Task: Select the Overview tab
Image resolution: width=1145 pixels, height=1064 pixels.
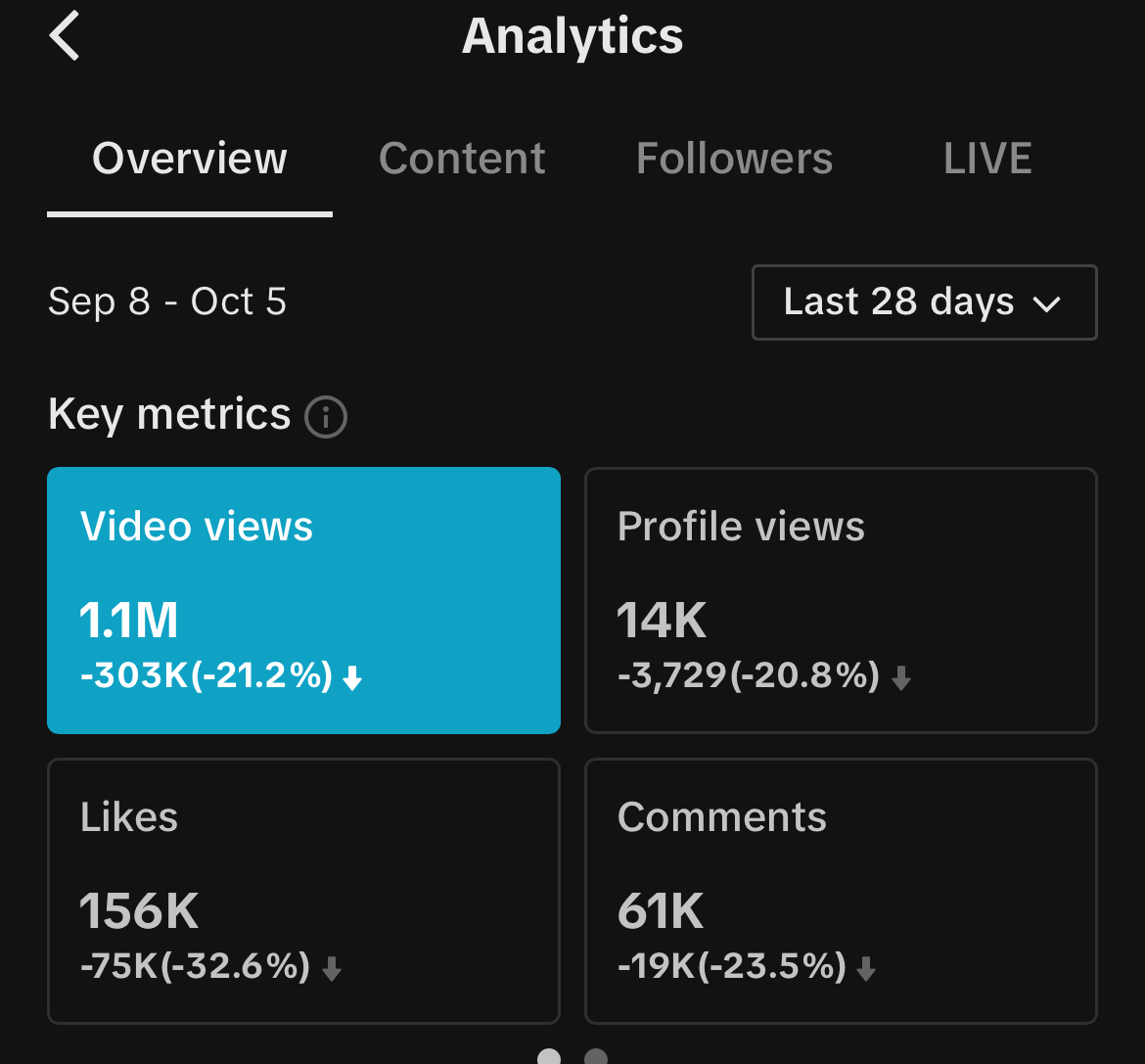Action: tap(190, 159)
